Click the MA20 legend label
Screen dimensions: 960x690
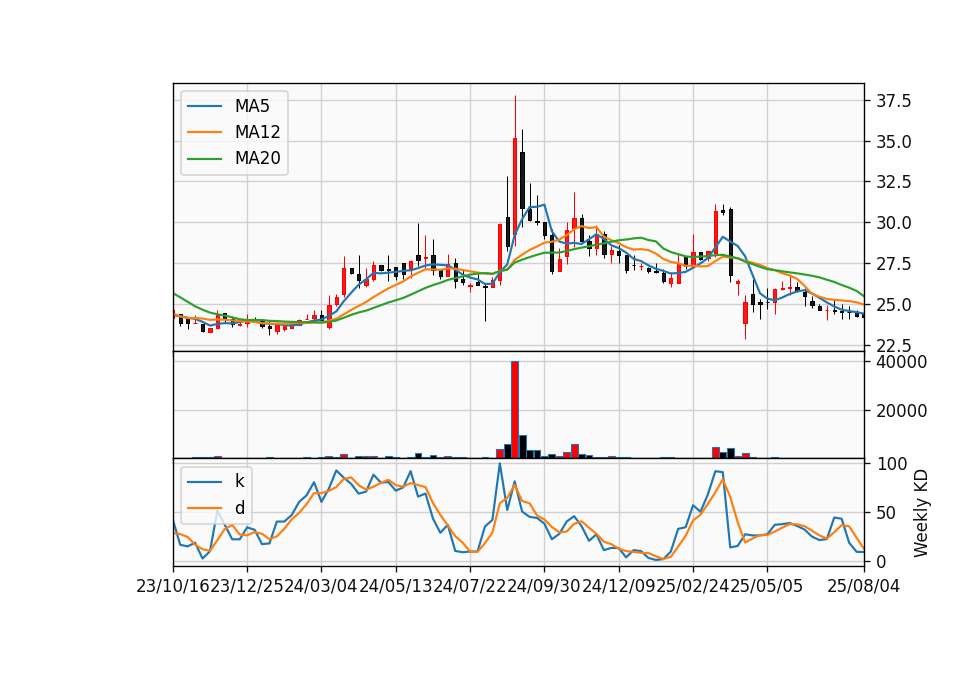(x=257, y=158)
